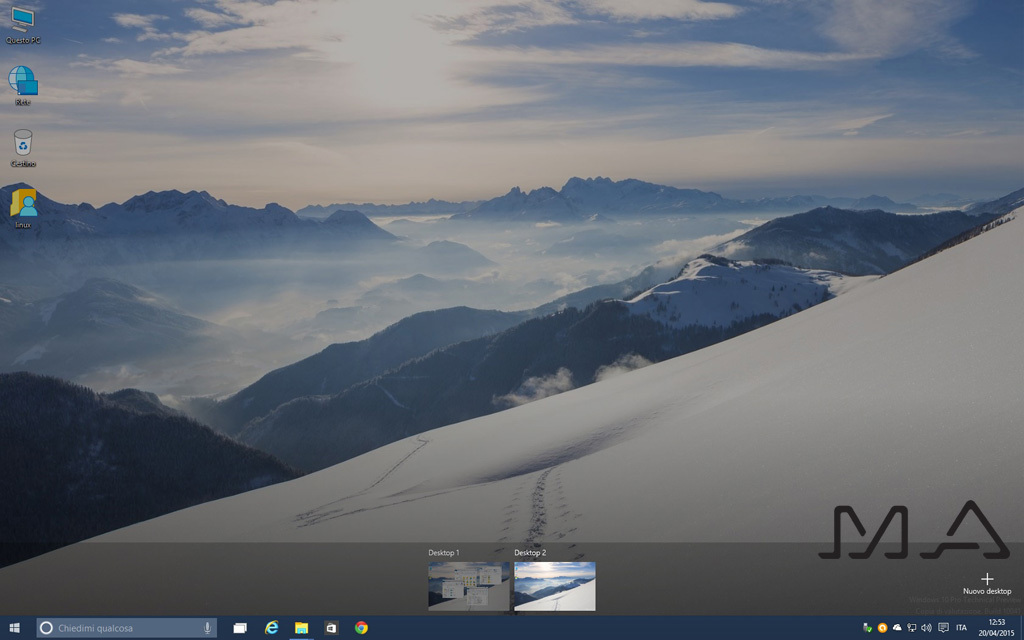The image size is (1024, 640).
Task: Click the safely remove hardware tray icon
Action: pos(867,628)
